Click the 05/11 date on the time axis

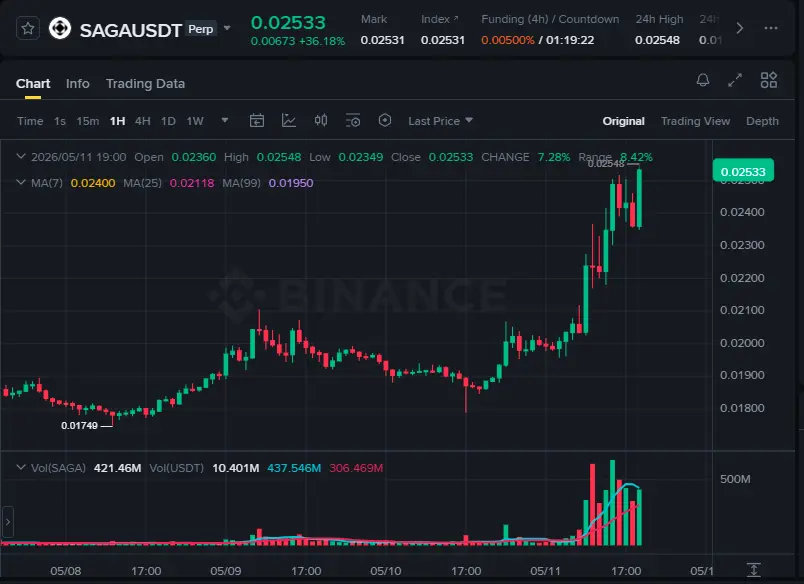[546, 571]
